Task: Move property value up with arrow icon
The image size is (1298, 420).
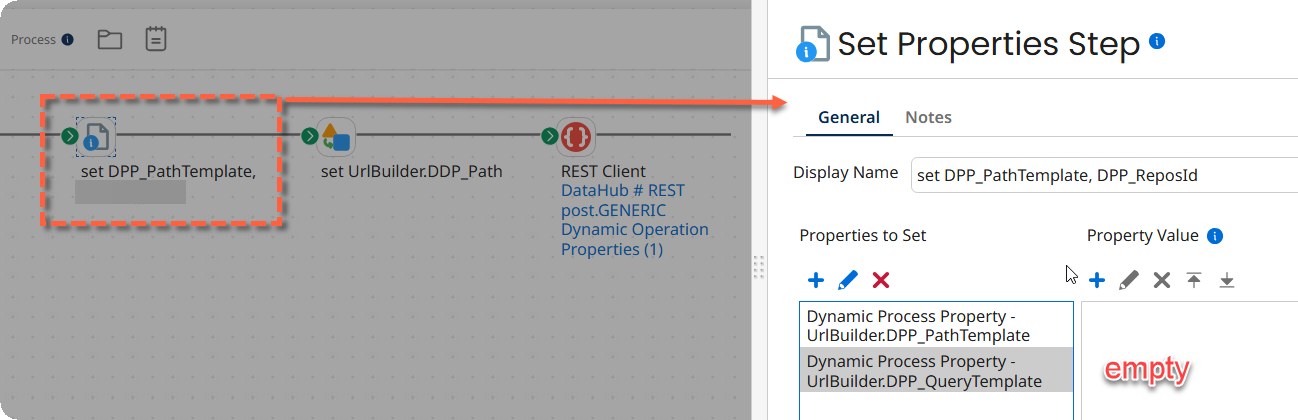Action: [x=1194, y=280]
